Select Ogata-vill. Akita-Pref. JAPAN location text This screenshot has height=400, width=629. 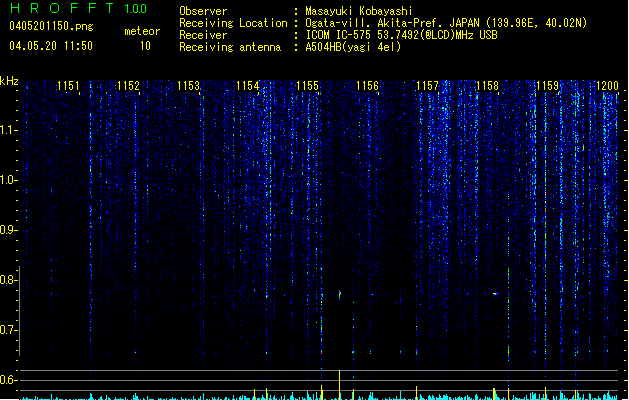[446, 23]
